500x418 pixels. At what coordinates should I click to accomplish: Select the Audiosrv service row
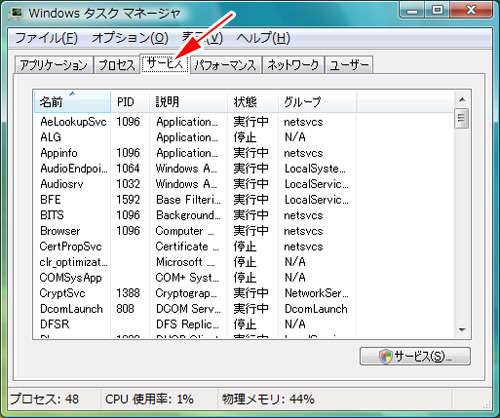pyautogui.click(x=195, y=184)
